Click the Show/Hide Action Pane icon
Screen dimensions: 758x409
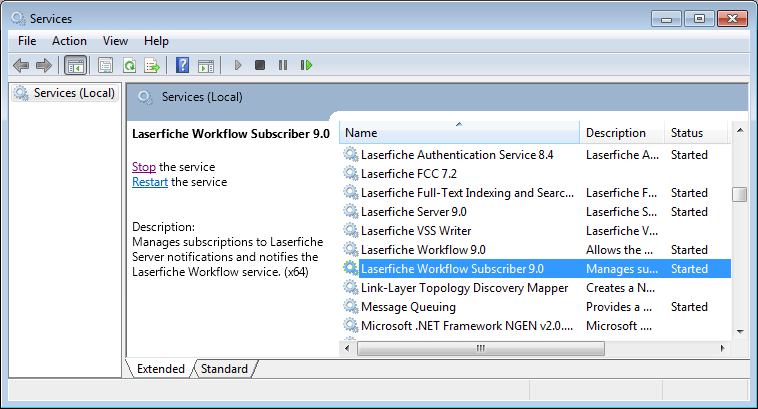[x=206, y=65]
